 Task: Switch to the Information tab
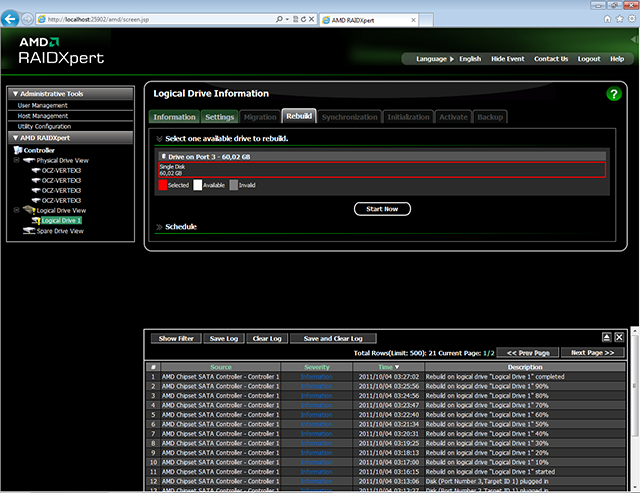[x=174, y=117]
